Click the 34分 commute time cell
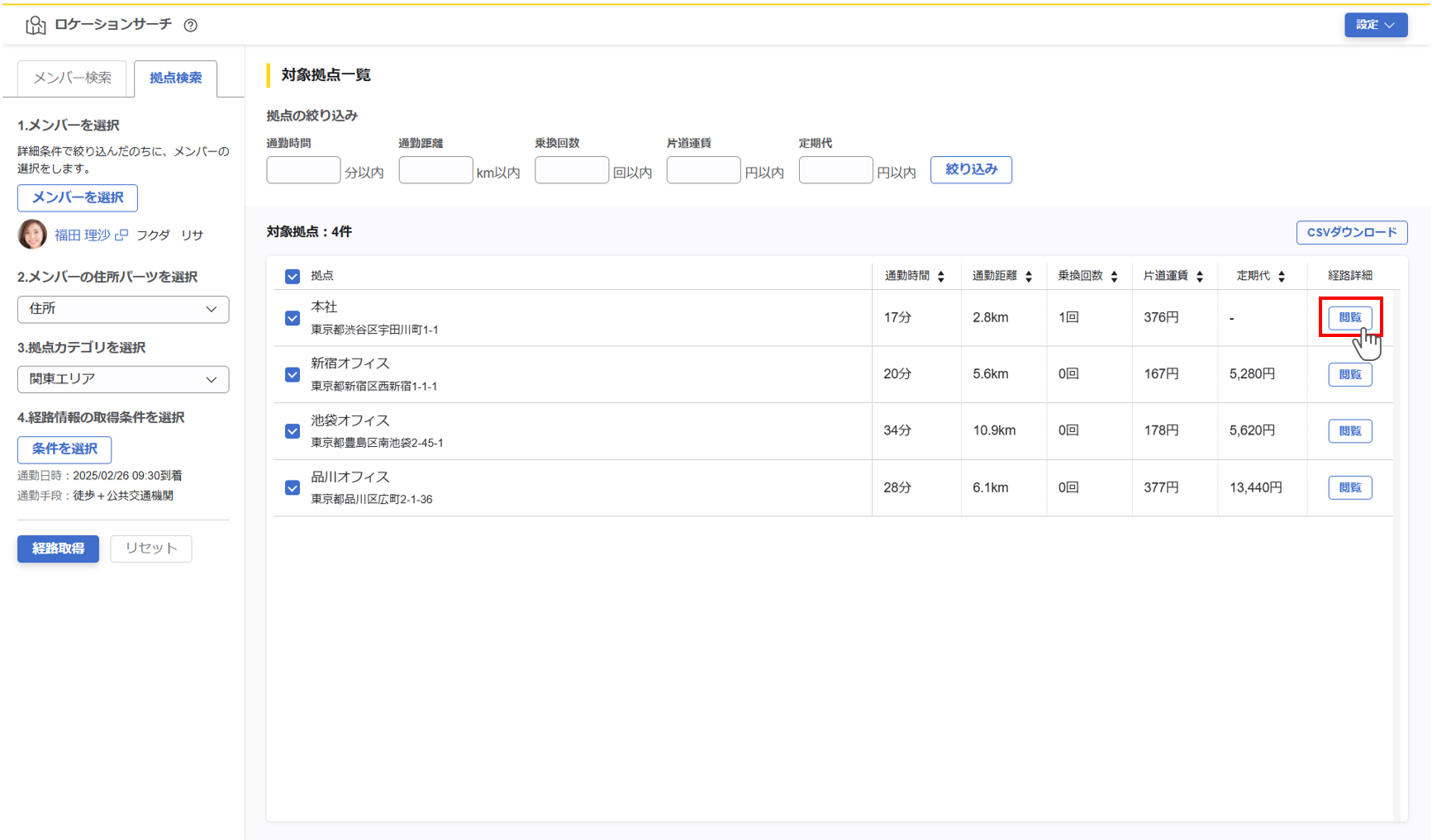Viewport: 1432px width, 840px height. pos(897,430)
